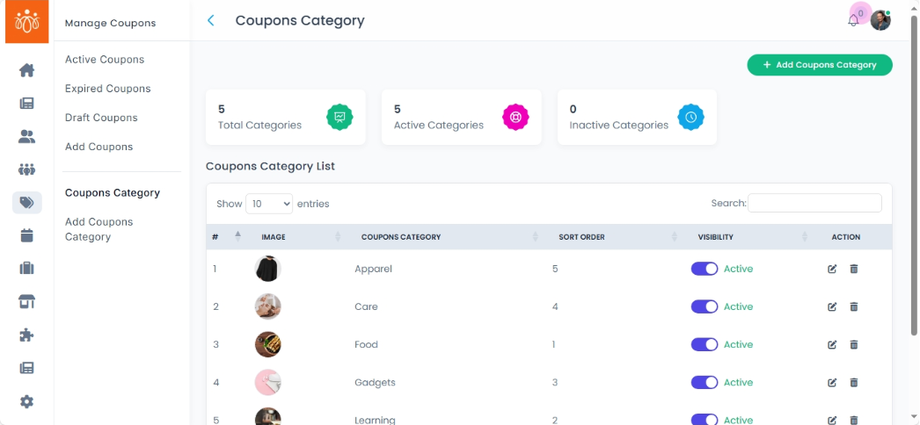This screenshot has height=425, width=920.
Task: Open the store icon in sidebar
Action: (x=27, y=302)
